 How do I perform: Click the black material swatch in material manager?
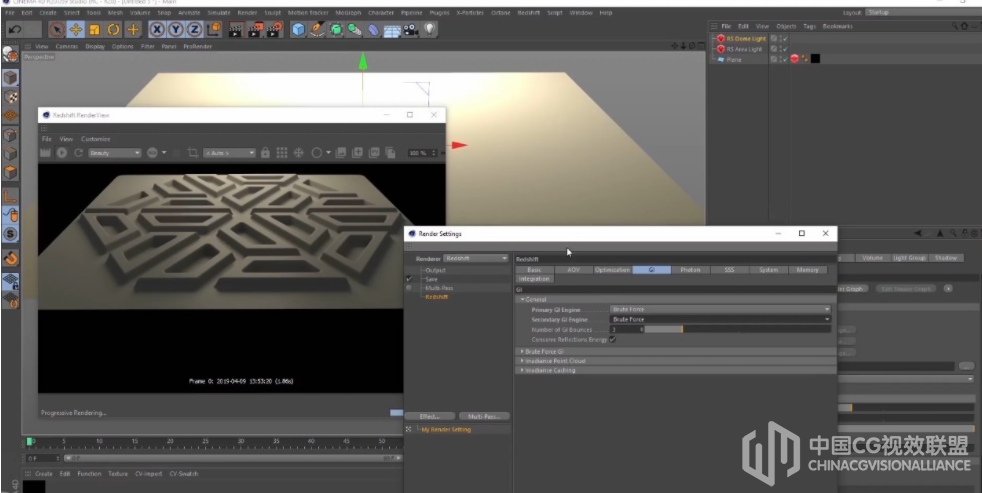(x=34, y=485)
